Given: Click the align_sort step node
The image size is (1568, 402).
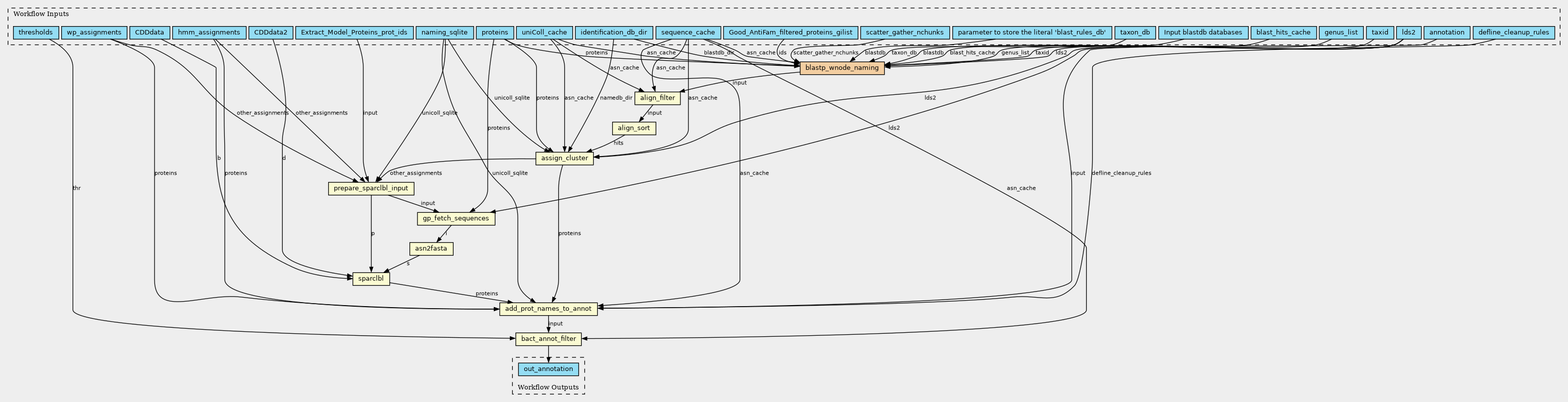Looking at the screenshot, I should point(634,128).
